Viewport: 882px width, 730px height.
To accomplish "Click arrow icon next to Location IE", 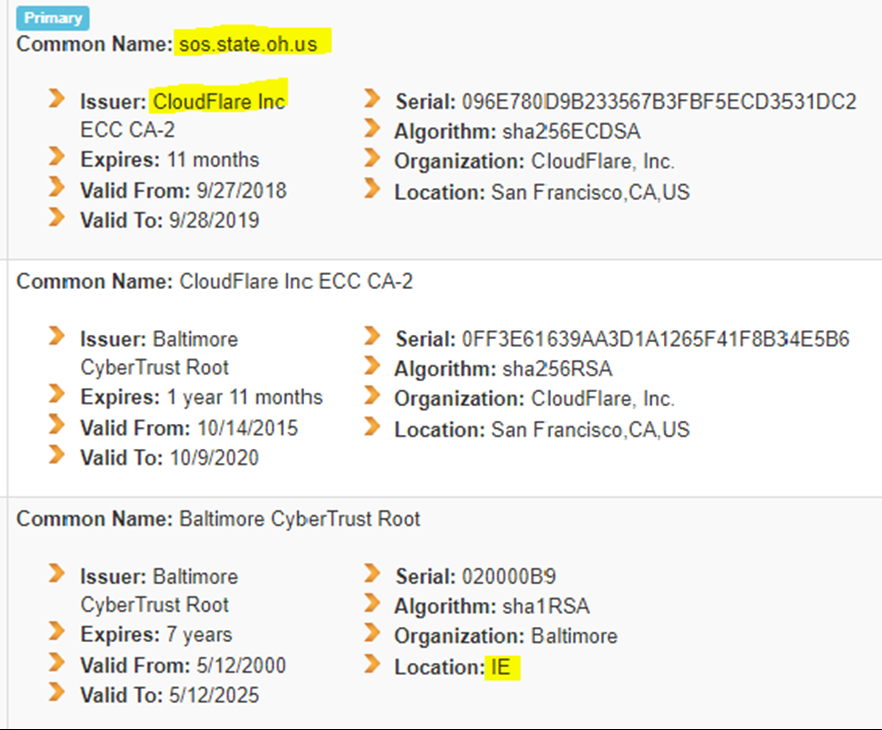I will coord(372,664).
